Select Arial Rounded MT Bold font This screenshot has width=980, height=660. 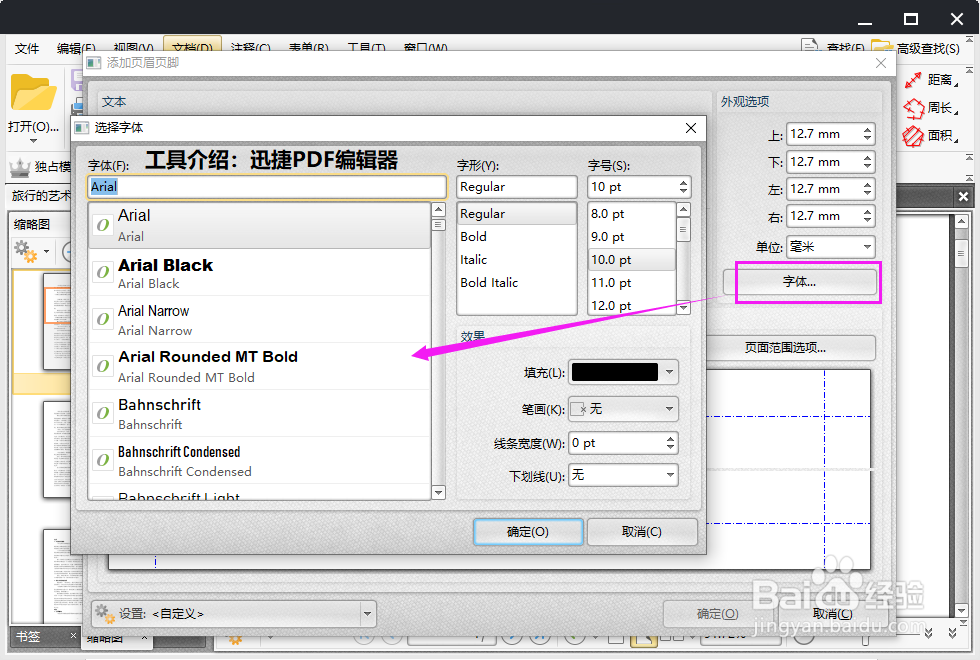(x=259, y=366)
